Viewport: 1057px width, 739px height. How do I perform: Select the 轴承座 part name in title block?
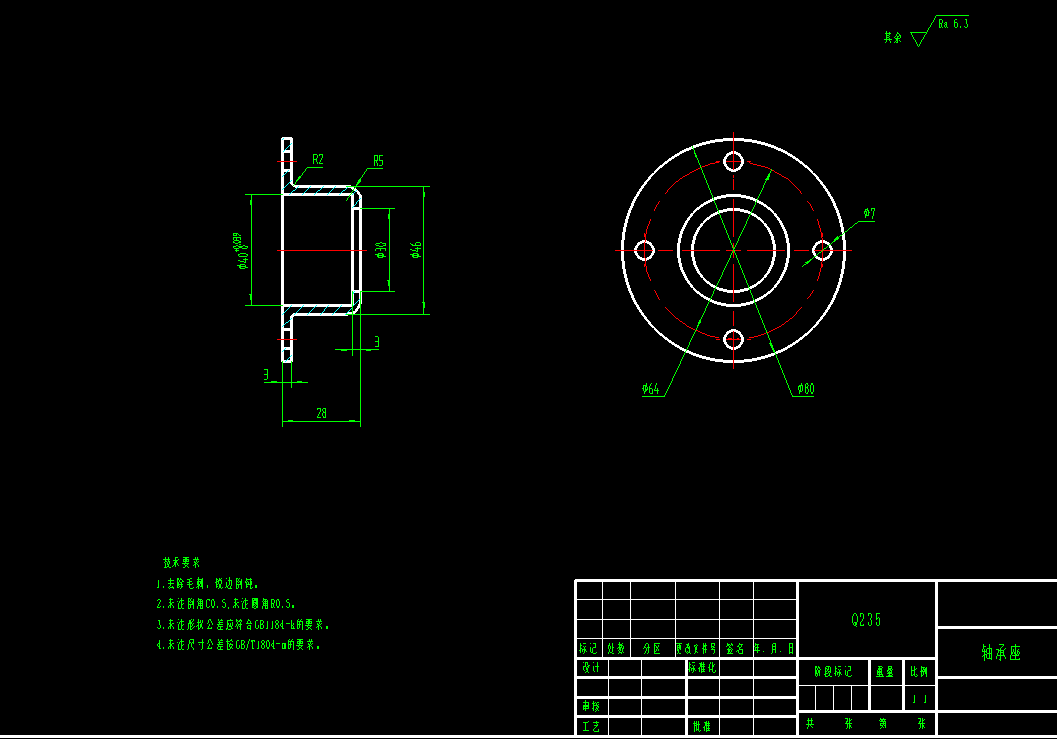[x=1001, y=652]
